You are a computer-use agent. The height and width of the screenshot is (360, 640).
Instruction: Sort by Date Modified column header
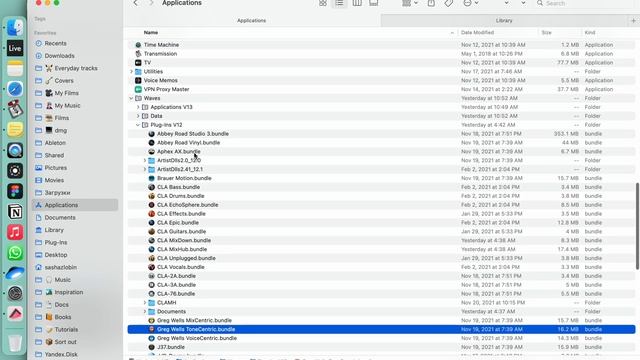tap(477, 32)
